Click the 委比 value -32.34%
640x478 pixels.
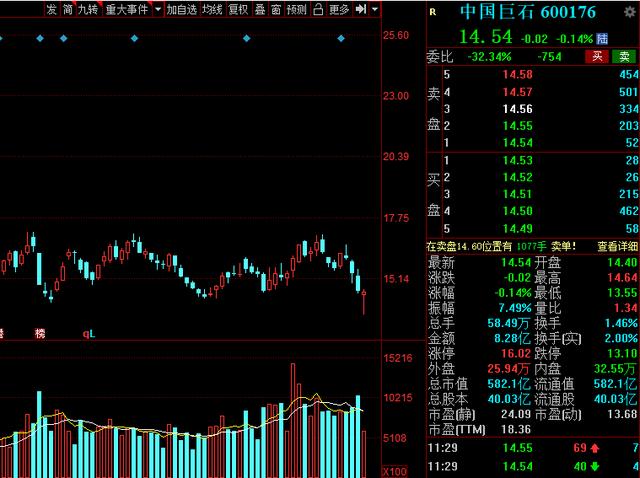(x=489, y=57)
